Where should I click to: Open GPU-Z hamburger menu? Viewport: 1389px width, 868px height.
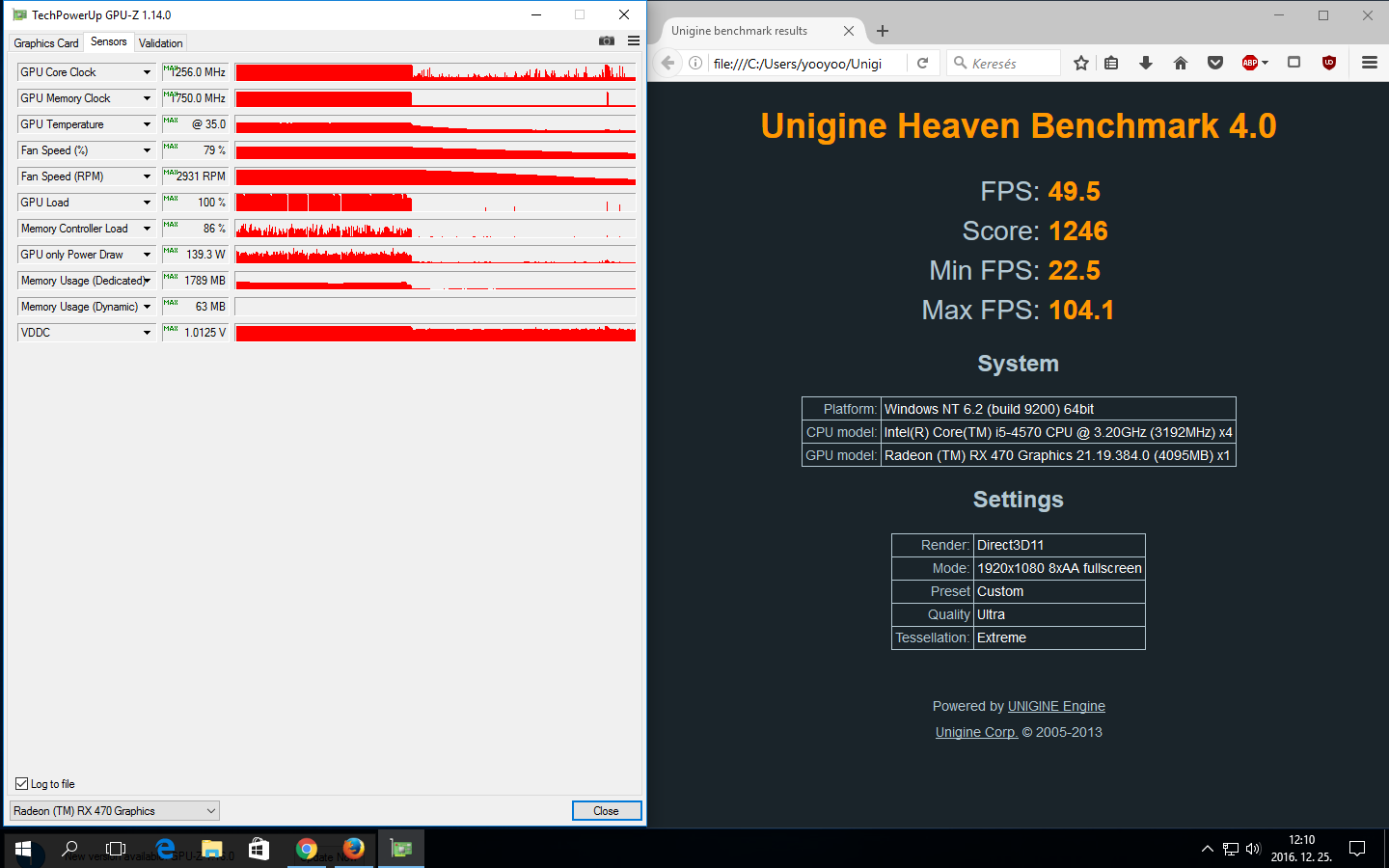click(x=634, y=41)
